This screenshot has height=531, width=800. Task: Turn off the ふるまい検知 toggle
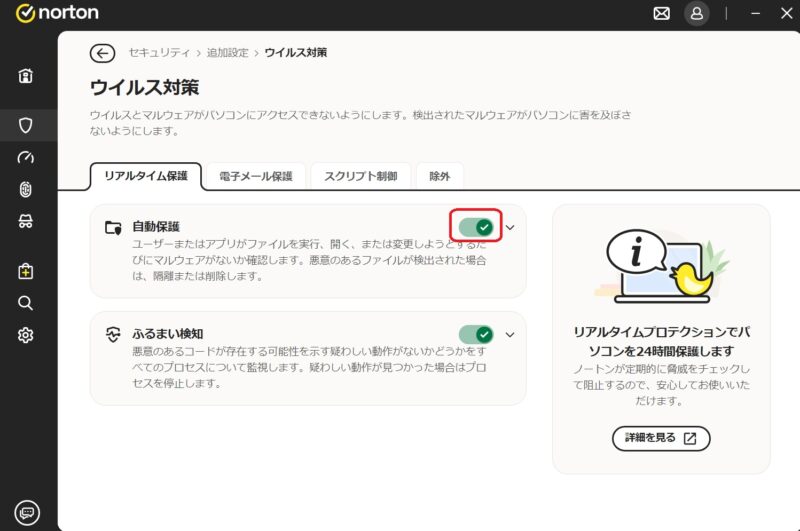click(x=476, y=334)
